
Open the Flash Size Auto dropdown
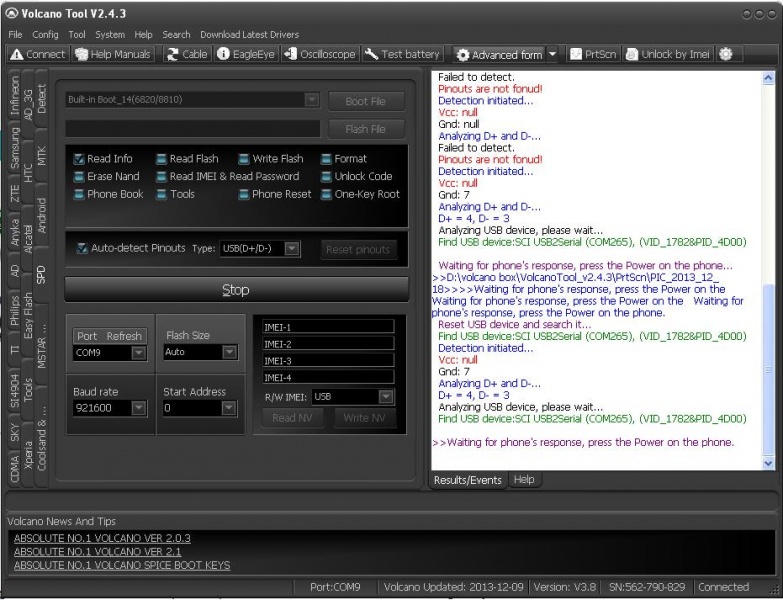click(229, 352)
